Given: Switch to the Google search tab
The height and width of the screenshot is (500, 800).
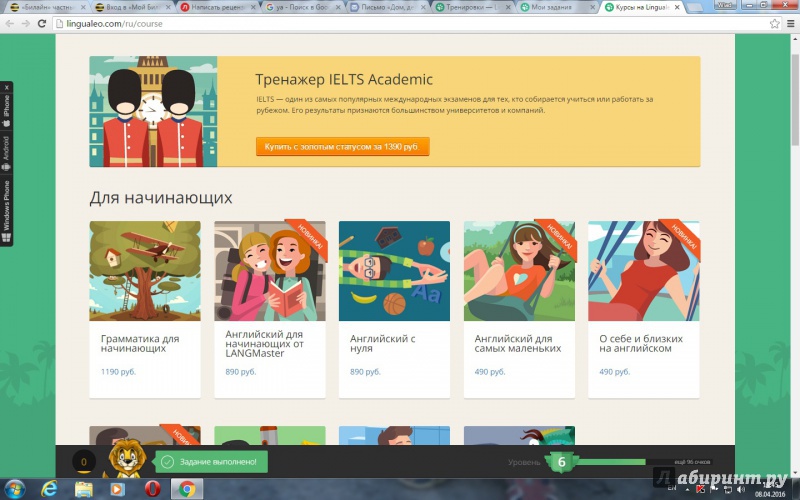Looking at the screenshot, I should point(302,8).
